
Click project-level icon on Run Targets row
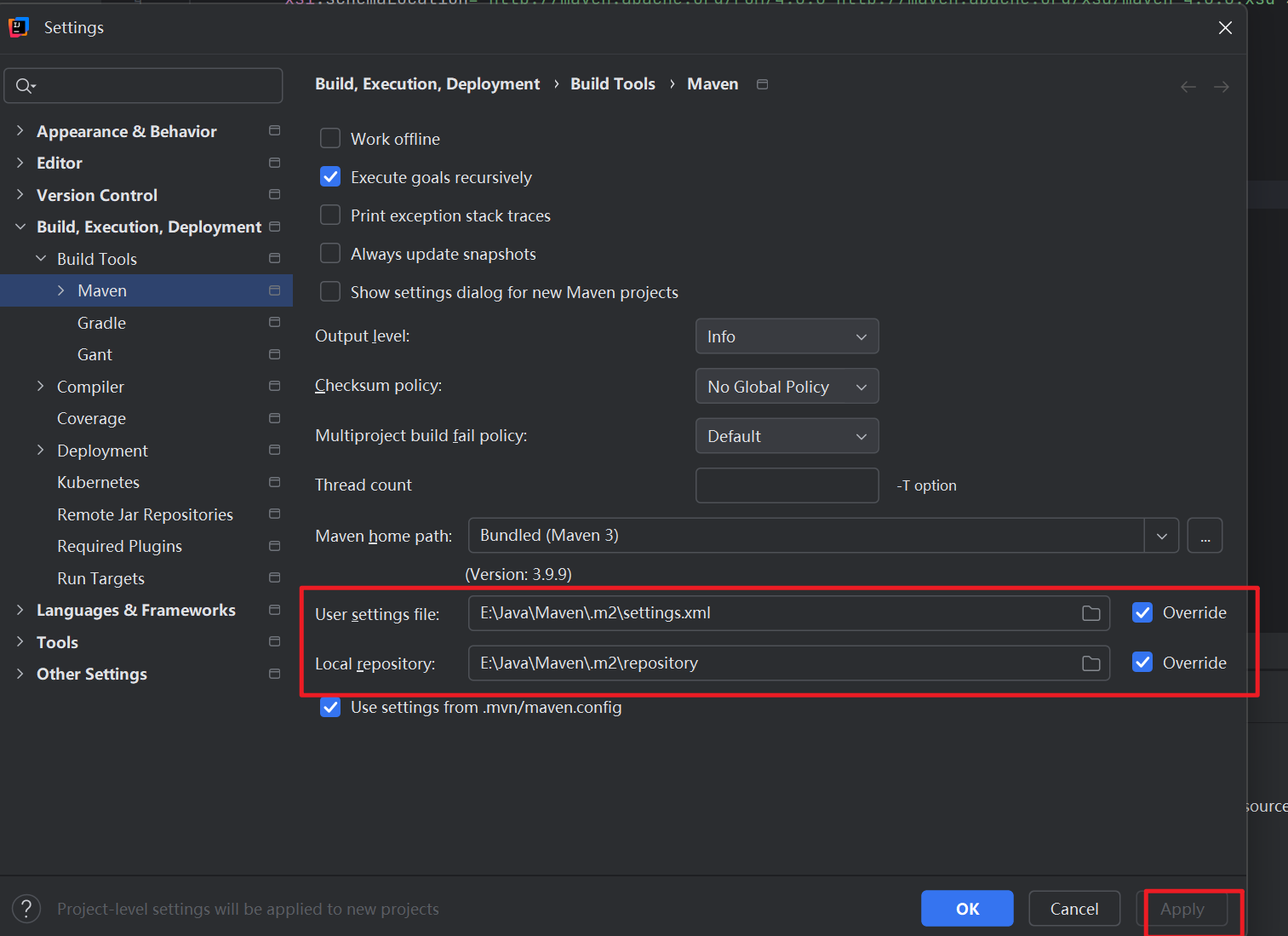274,577
